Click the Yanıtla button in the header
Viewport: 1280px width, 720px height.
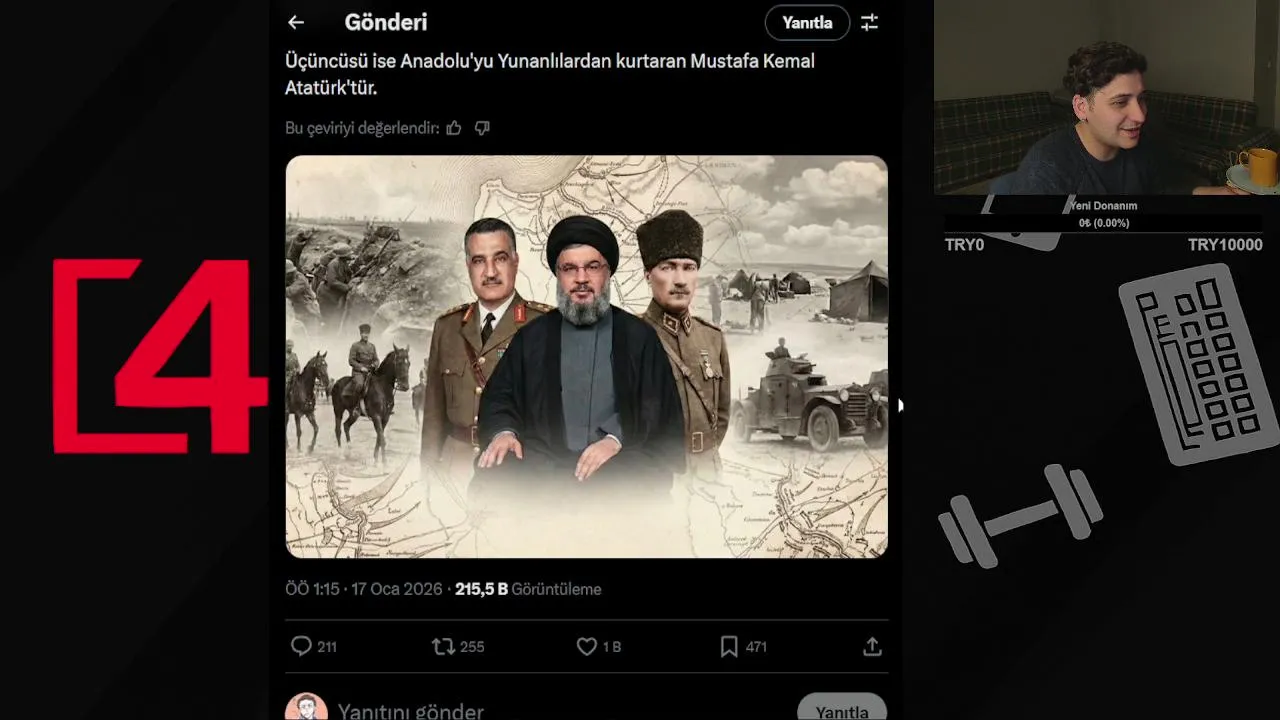[x=807, y=22]
